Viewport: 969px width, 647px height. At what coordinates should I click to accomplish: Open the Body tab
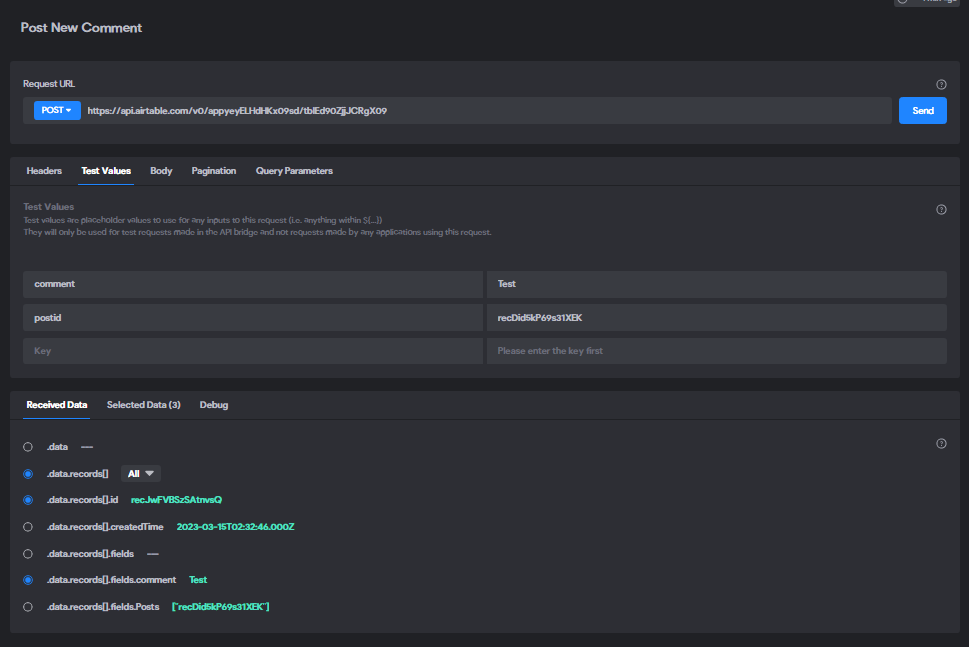click(x=161, y=171)
